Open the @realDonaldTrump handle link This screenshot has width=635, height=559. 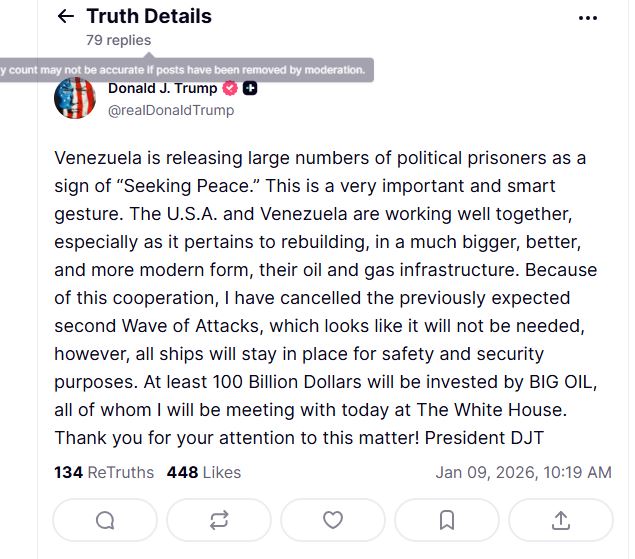[x=171, y=110]
